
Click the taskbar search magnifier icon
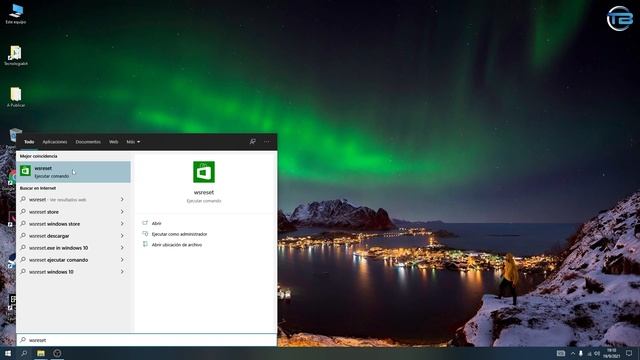24,353
